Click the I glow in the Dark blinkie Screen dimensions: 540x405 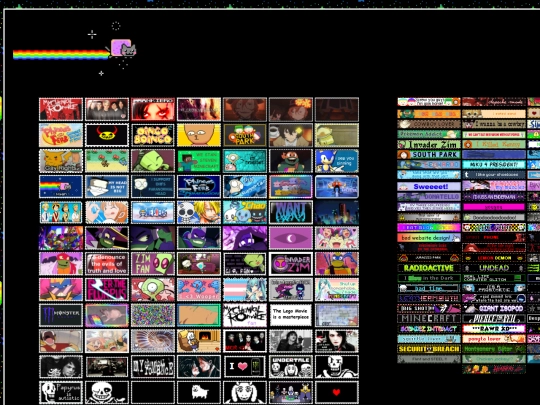pos(429,278)
